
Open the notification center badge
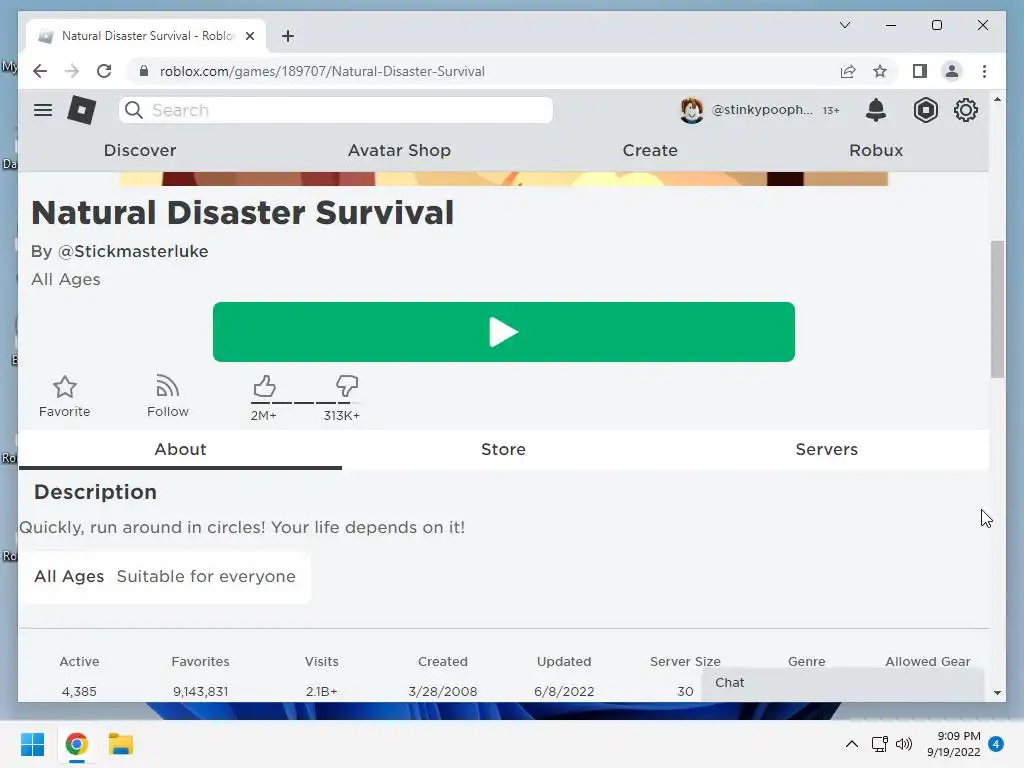pos(996,744)
